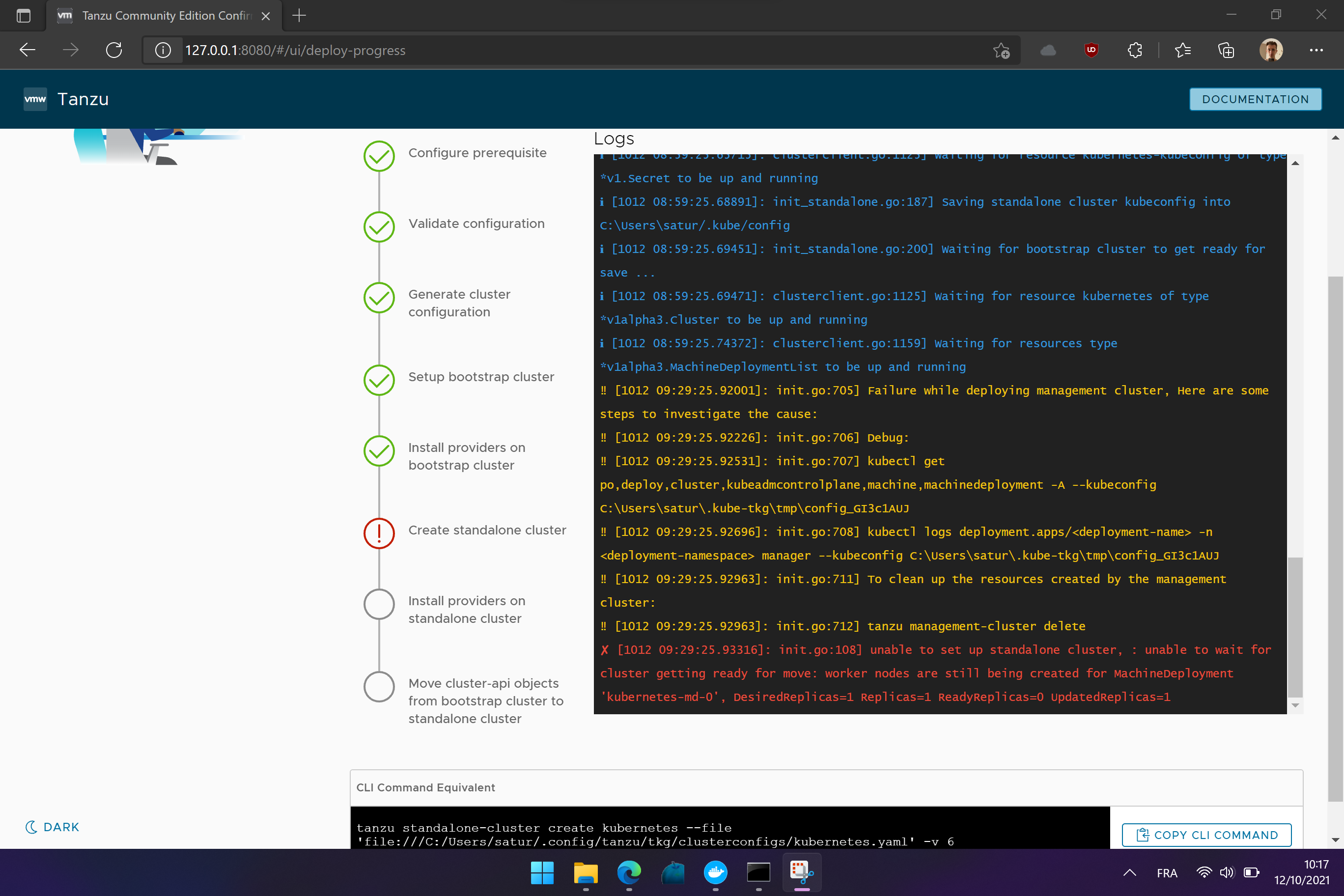1344x896 pixels.
Task: Open the terminal app in the taskbar
Action: (x=758, y=872)
